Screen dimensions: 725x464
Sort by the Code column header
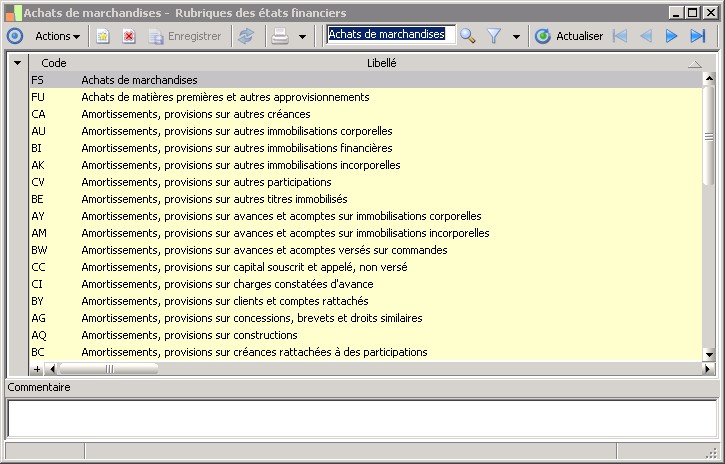54,63
